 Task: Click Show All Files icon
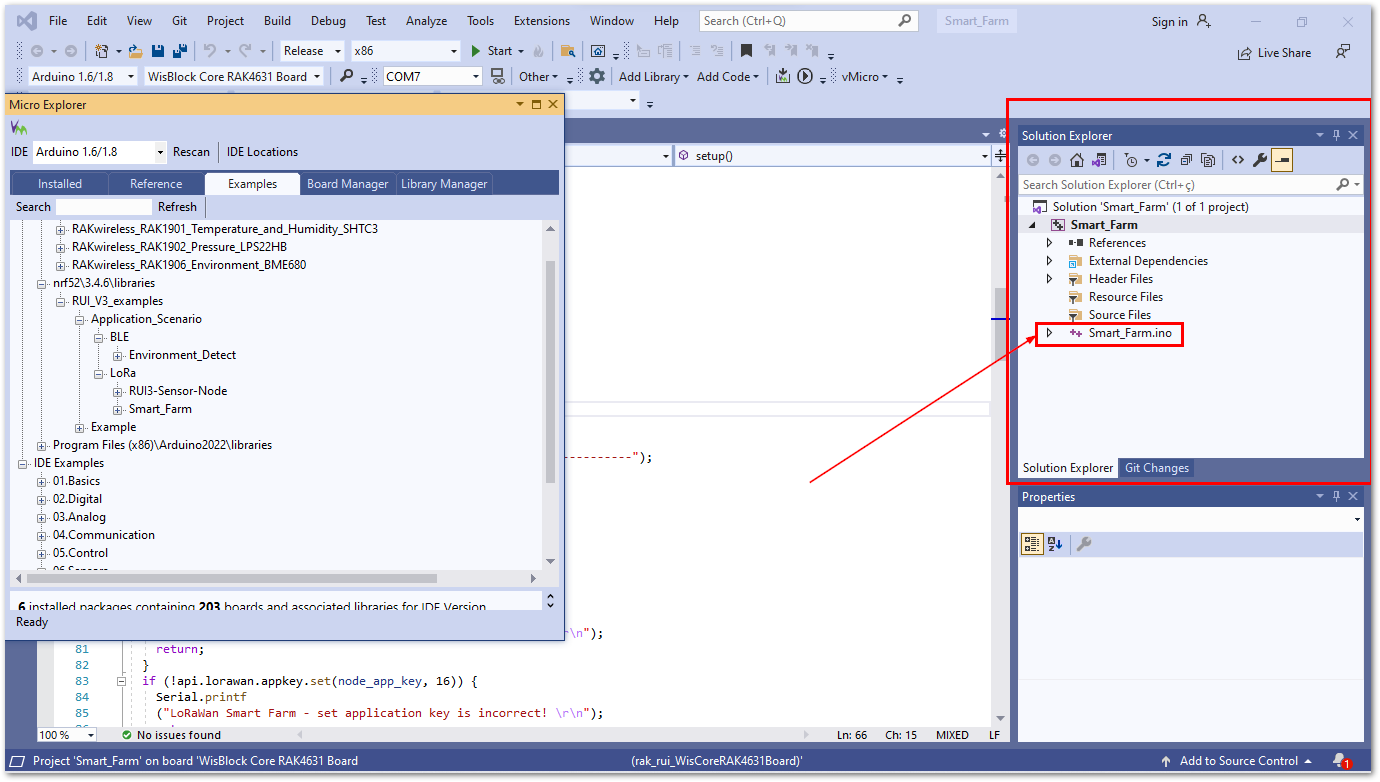point(1208,160)
